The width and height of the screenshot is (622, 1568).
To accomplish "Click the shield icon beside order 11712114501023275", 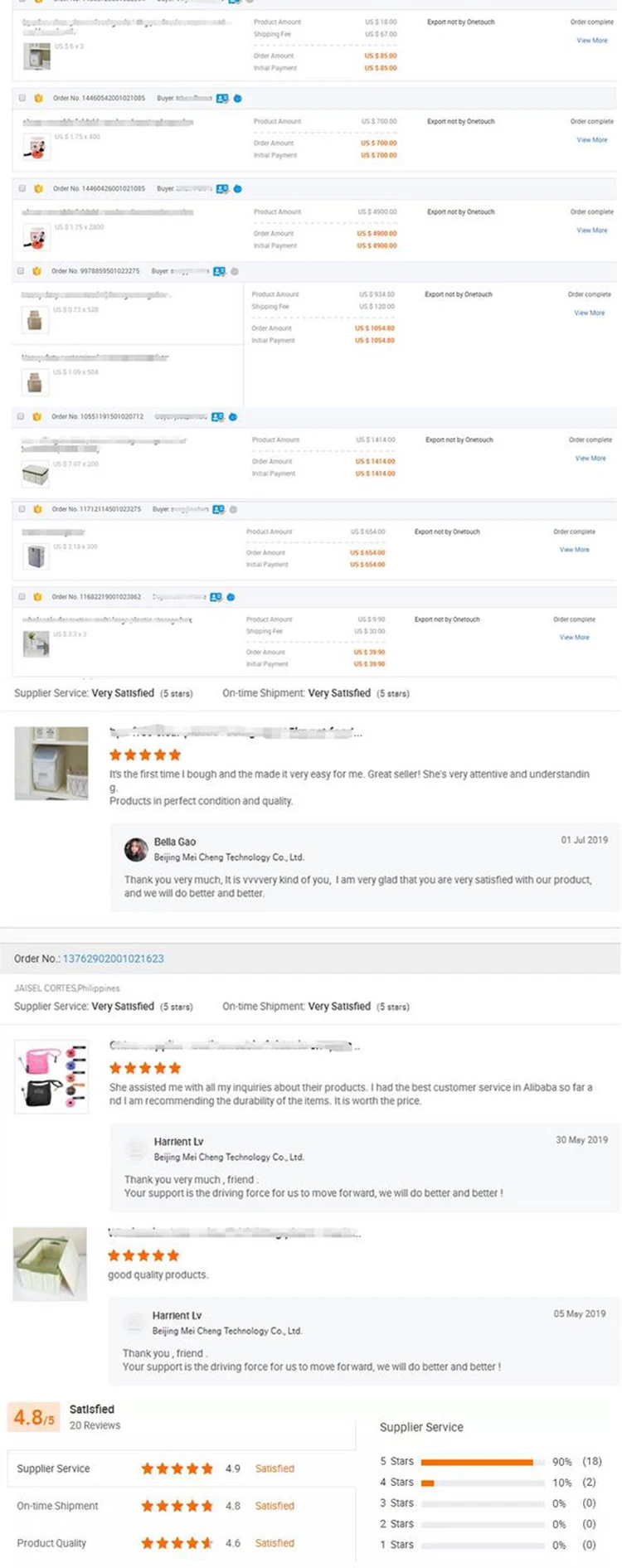I will [x=37, y=509].
